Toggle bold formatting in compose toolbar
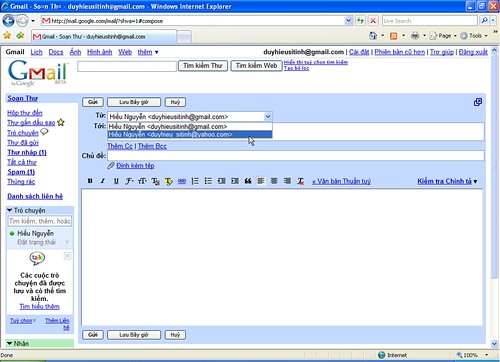Viewport: 500px width, 362px height. point(90,181)
